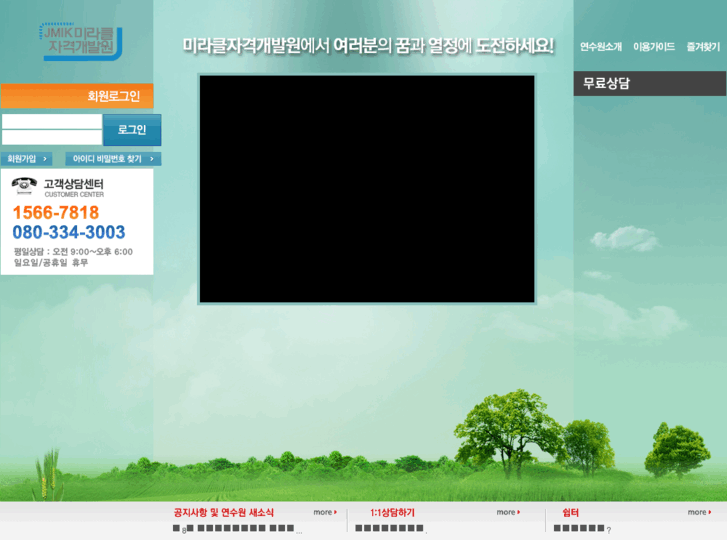
Task: Focus the top login ID input field
Action: click(52, 122)
